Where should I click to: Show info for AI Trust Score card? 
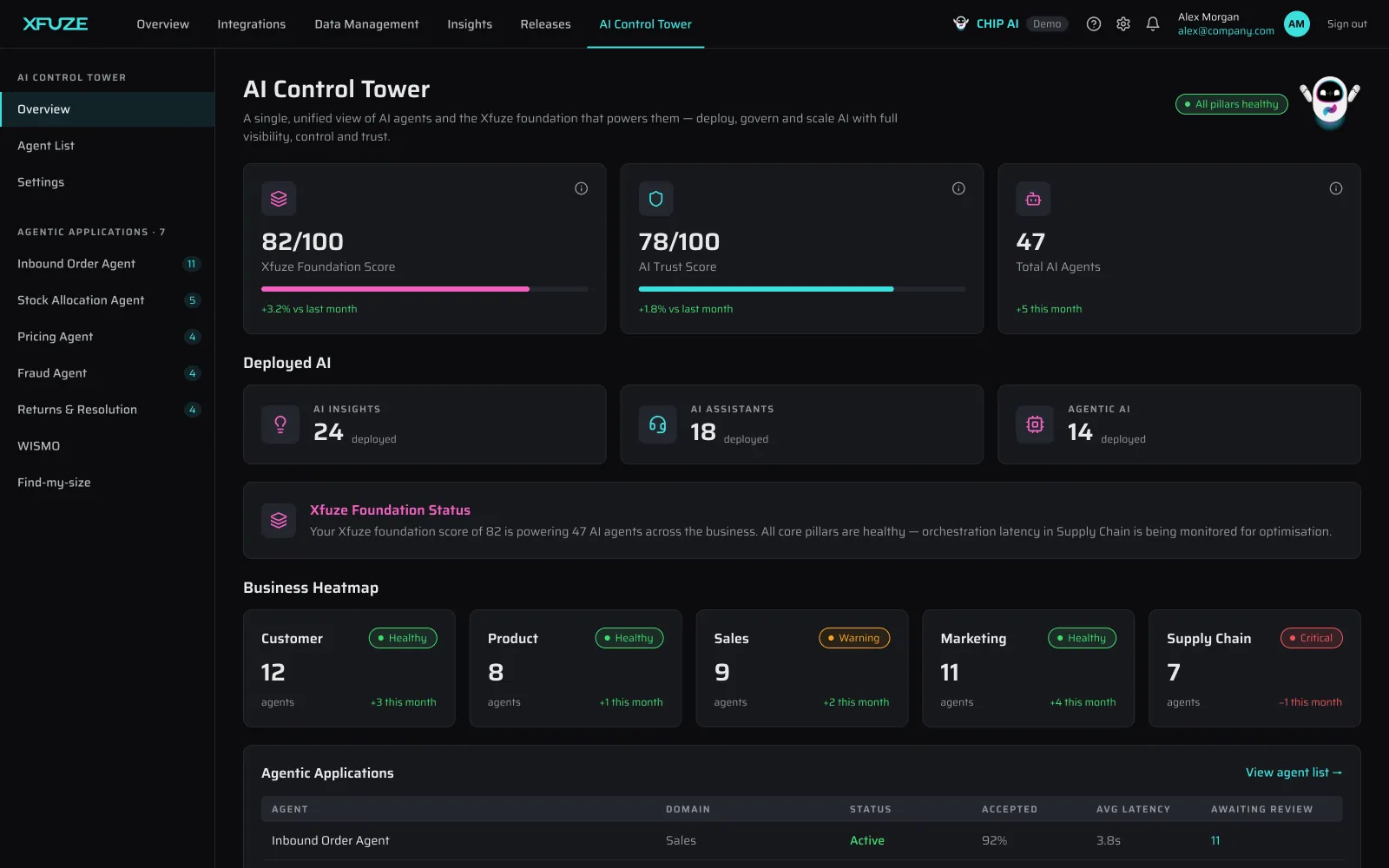[958, 188]
